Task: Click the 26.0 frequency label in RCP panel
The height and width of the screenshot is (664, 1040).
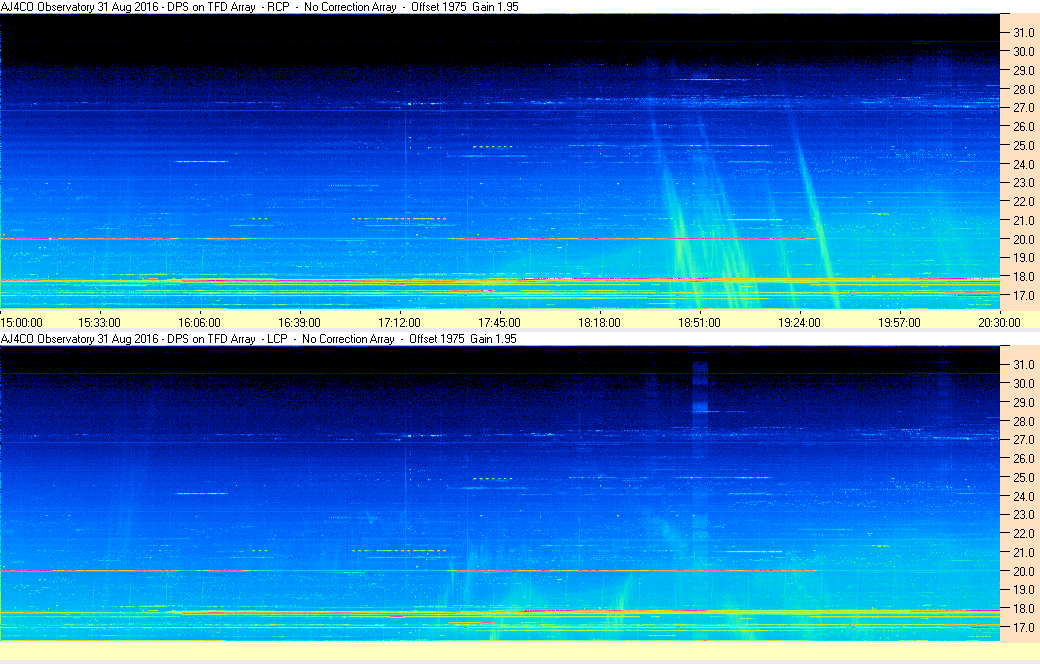Action: (x=1023, y=126)
